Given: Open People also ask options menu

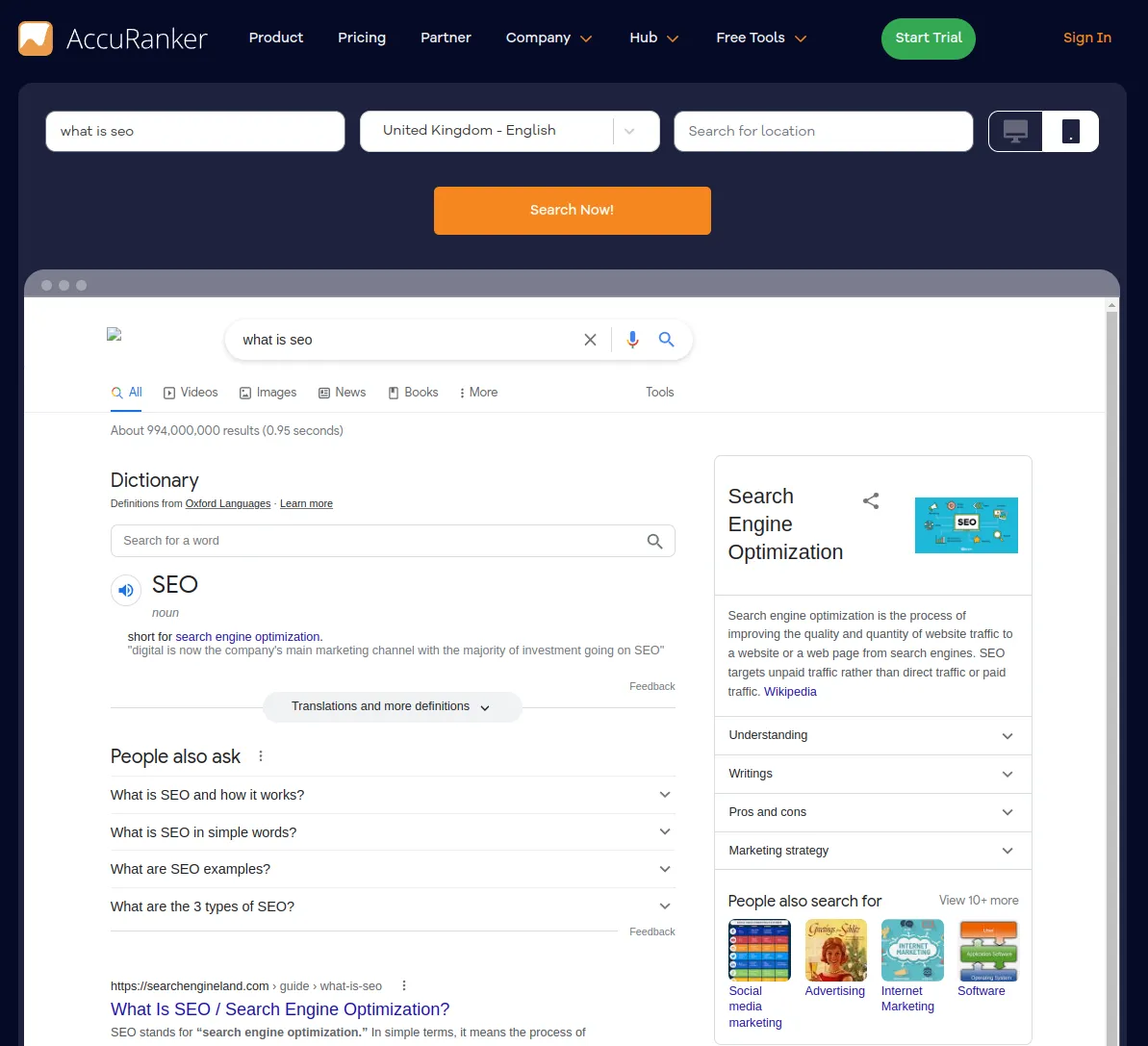Looking at the screenshot, I should pyautogui.click(x=261, y=756).
